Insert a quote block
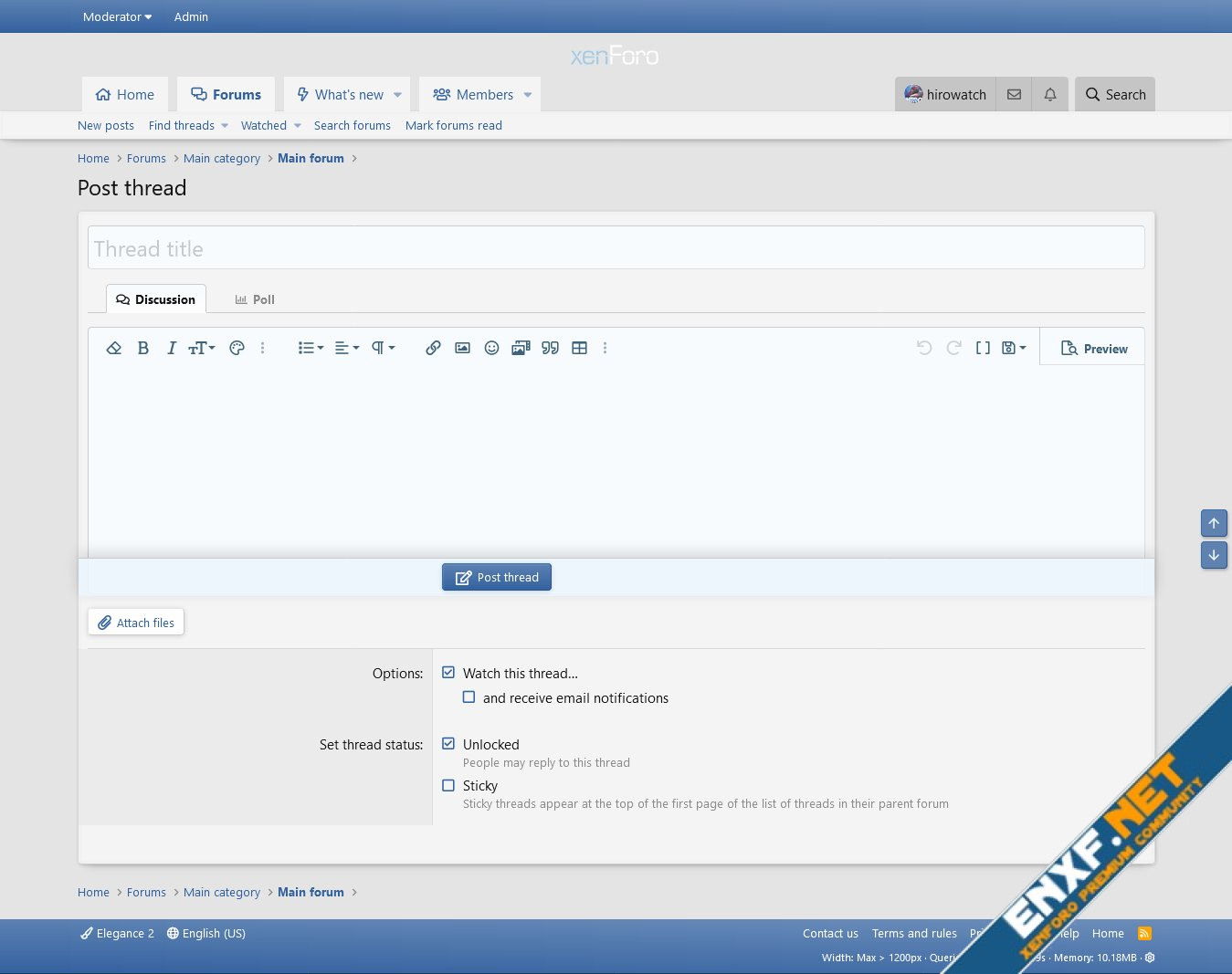Image resolution: width=1232 pixels, height=974 pixels. [550, 348]
